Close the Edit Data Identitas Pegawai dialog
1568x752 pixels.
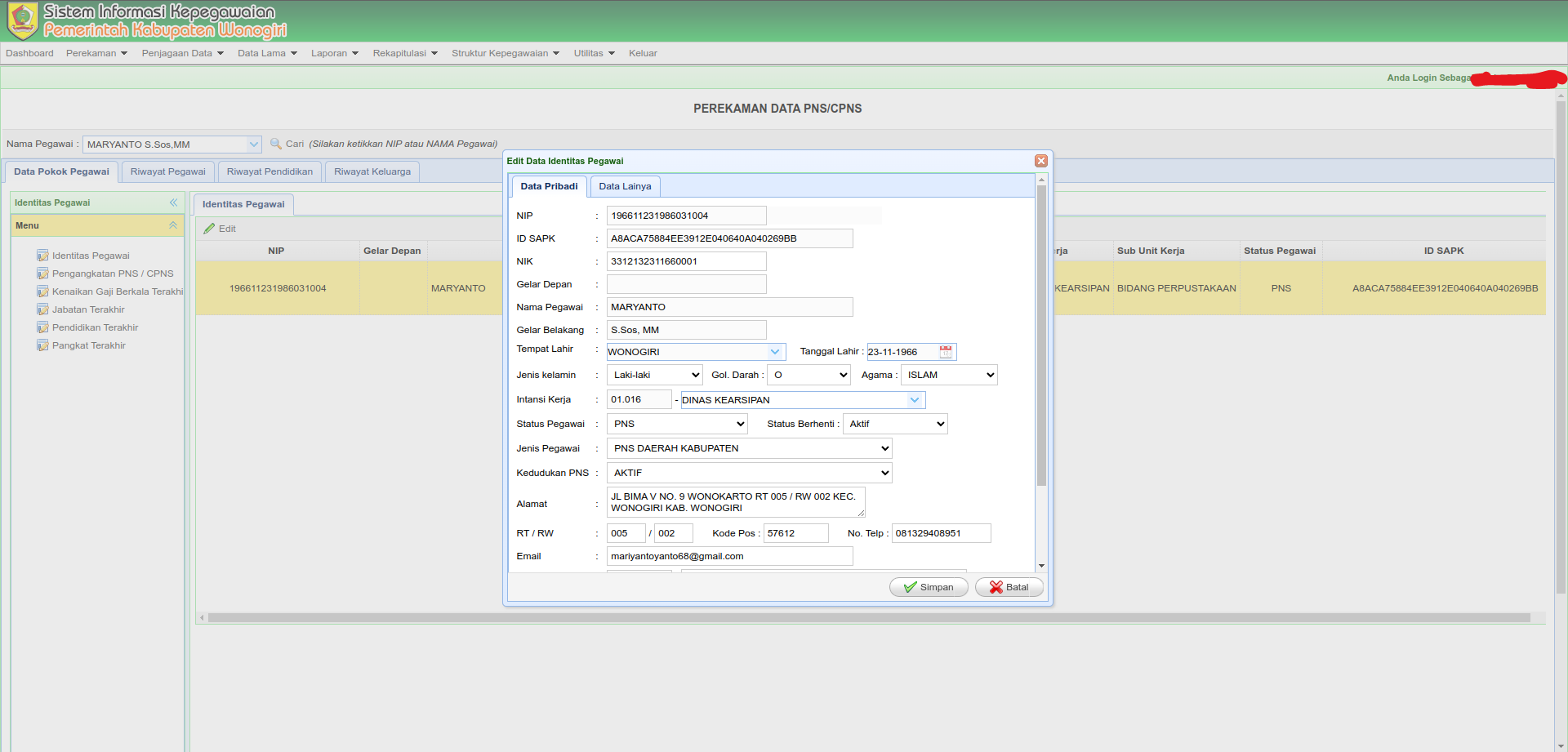coord(1041,161)
